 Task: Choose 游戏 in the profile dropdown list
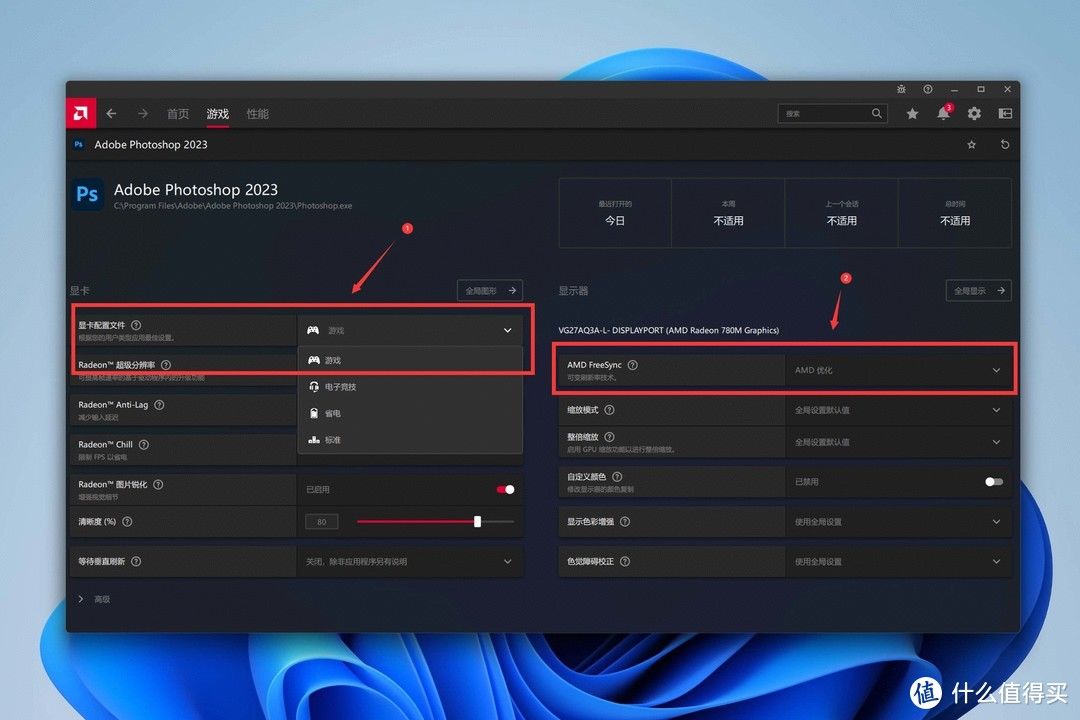[410, 360]
